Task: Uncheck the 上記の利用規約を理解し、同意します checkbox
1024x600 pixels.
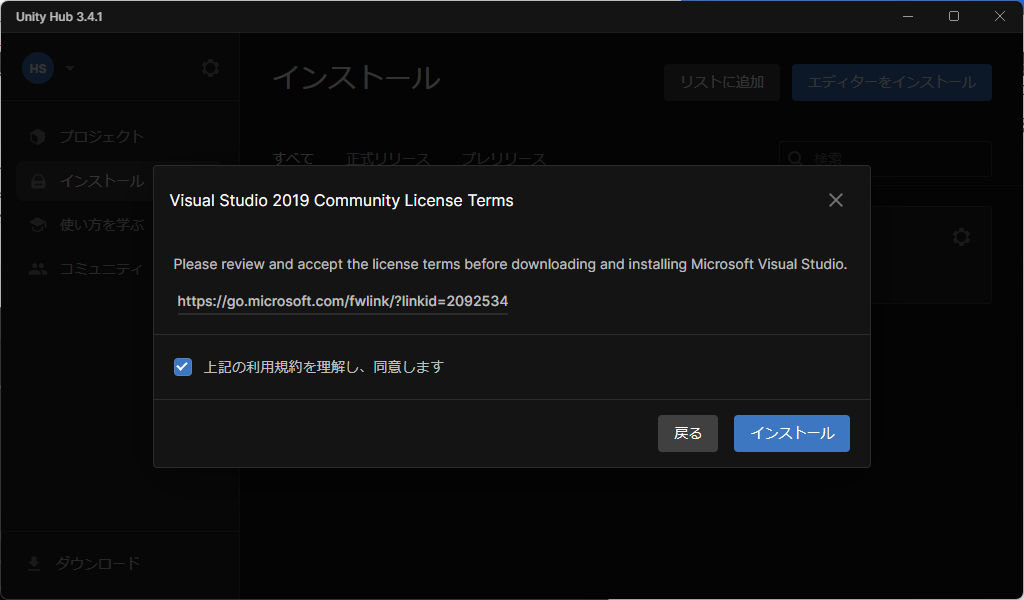Action: [x=182, y=367]
